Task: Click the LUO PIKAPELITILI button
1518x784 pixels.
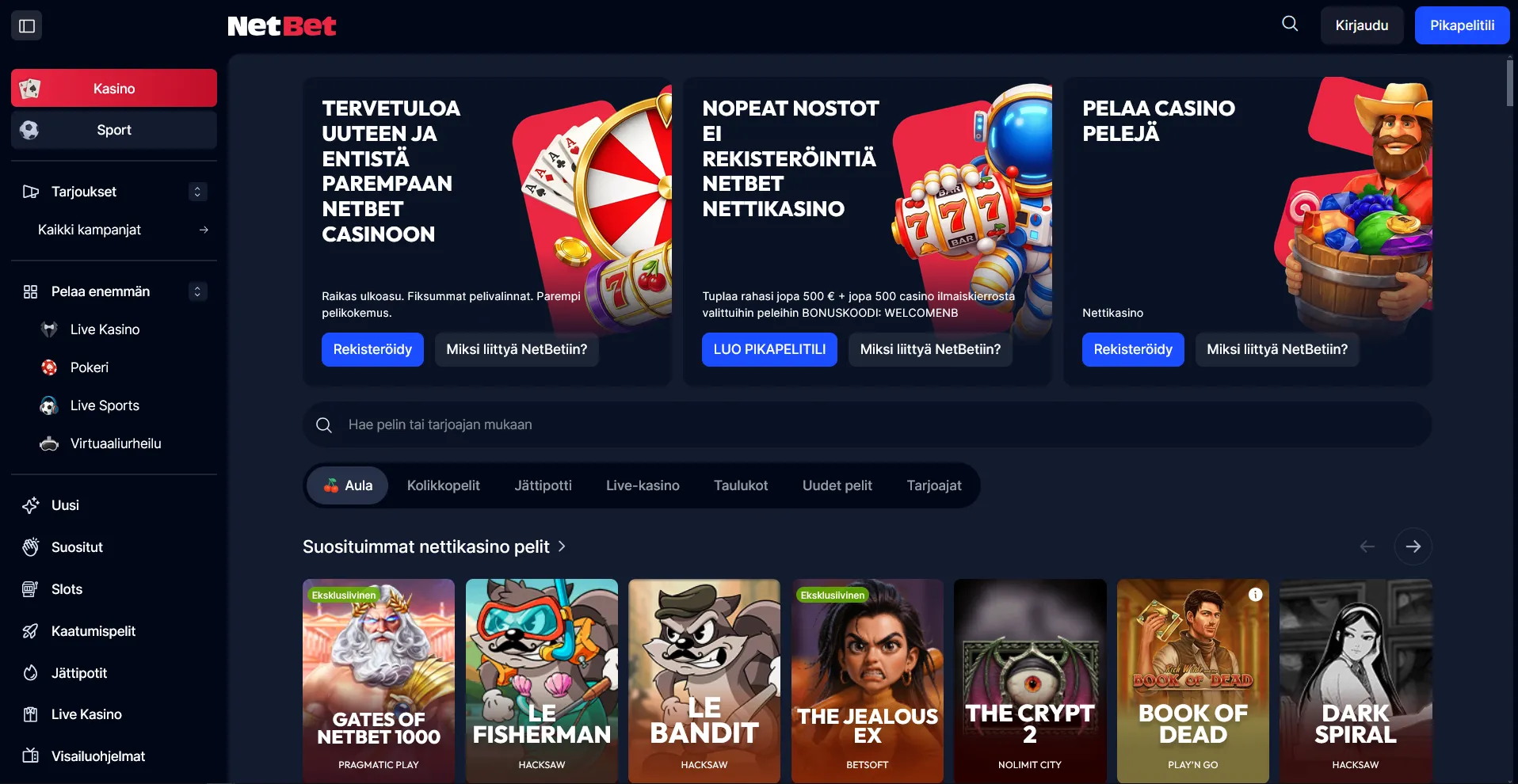Action: click(x=769, y=349)
